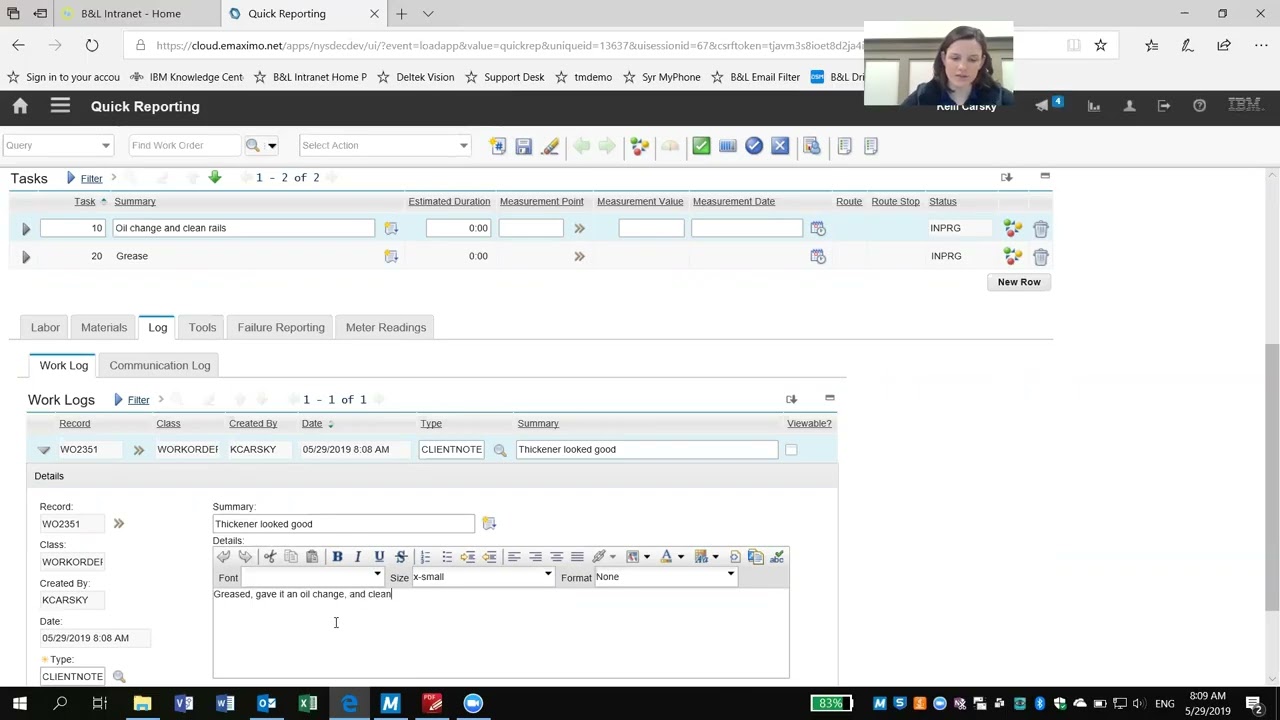1280x720 pixels.
Task: Open the navigation hamburger menu
Action: (60, 106)
